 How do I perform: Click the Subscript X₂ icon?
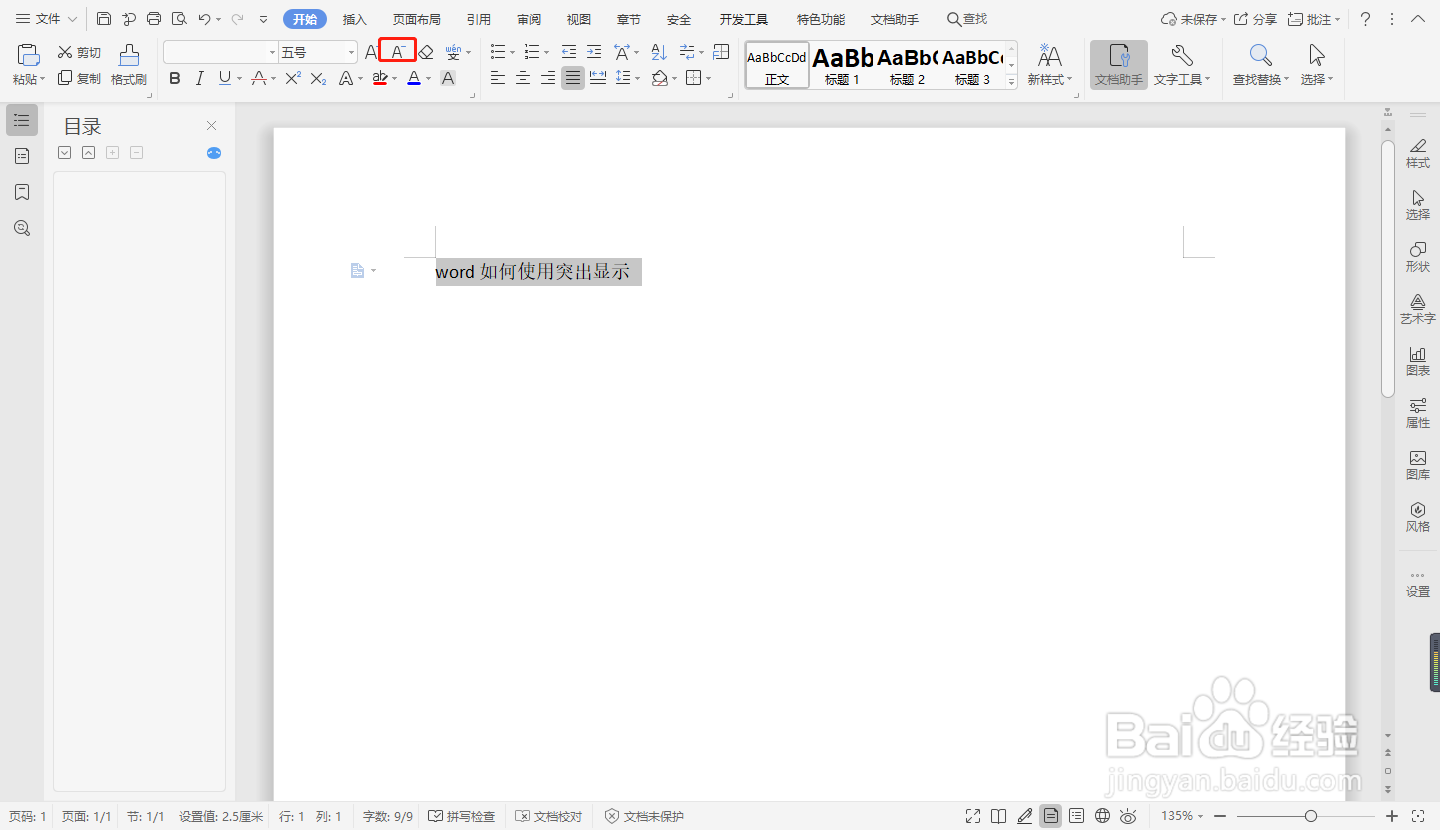coord(318,78)
